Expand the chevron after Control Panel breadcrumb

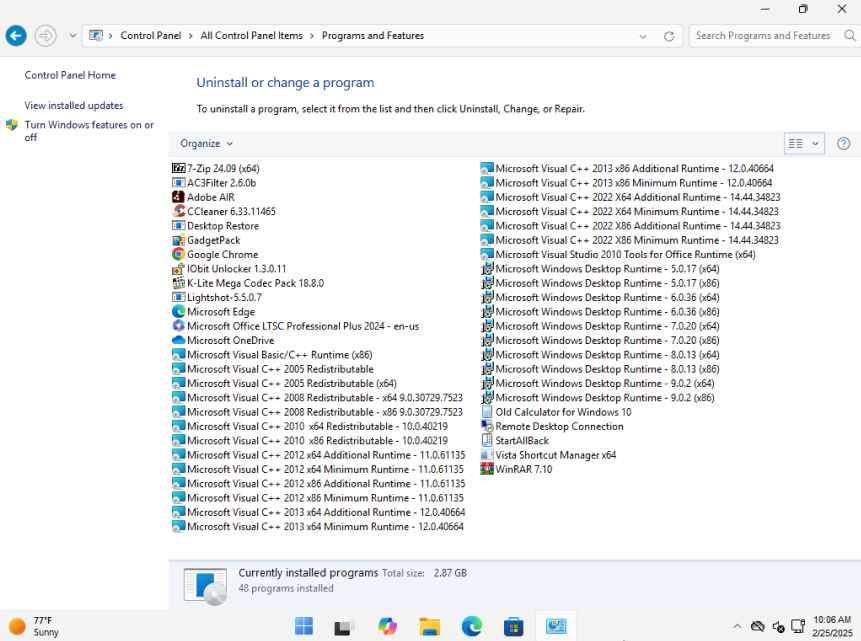coord(191,36)
